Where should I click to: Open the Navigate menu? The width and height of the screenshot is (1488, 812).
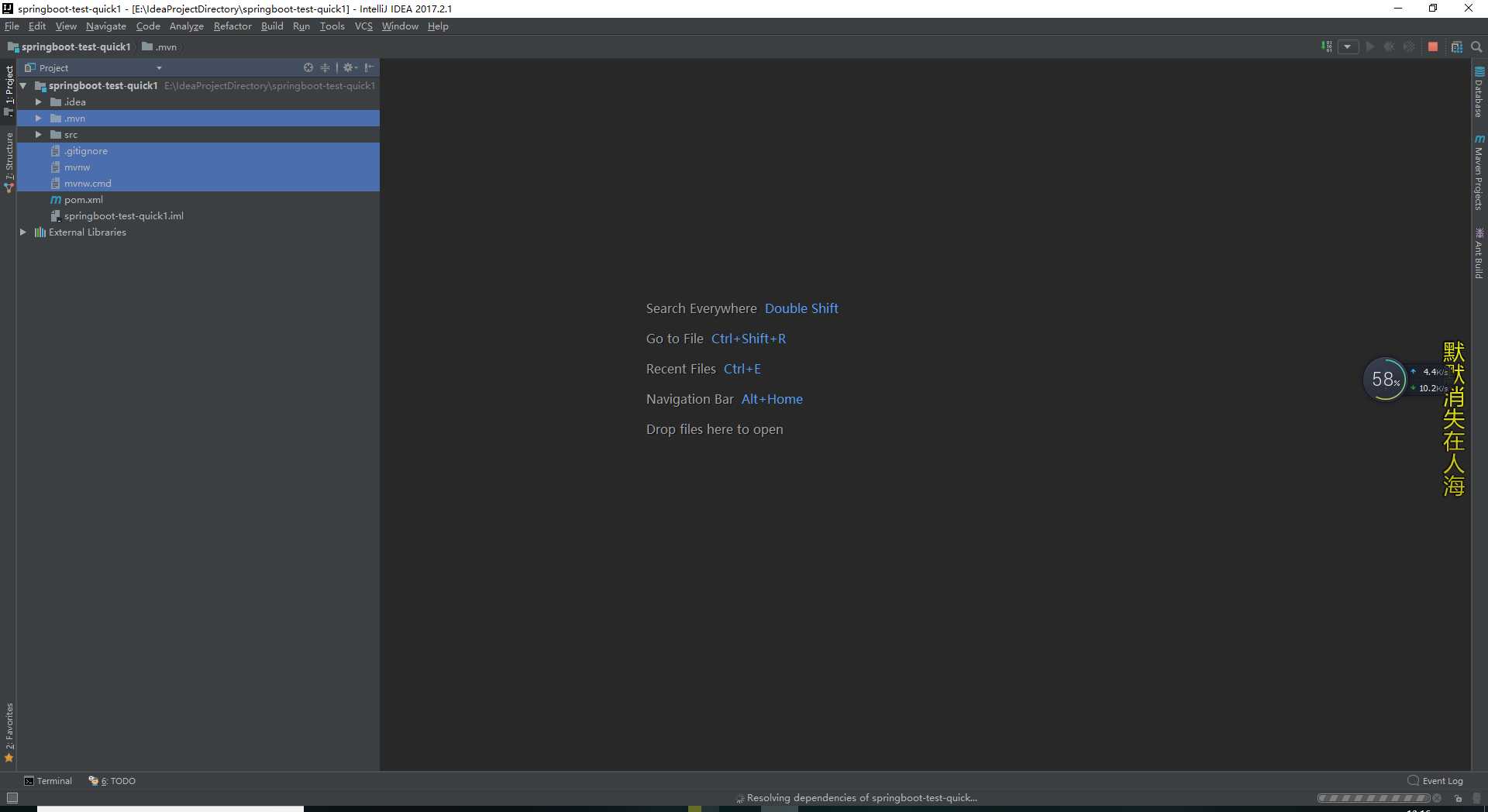click(105, 26)
